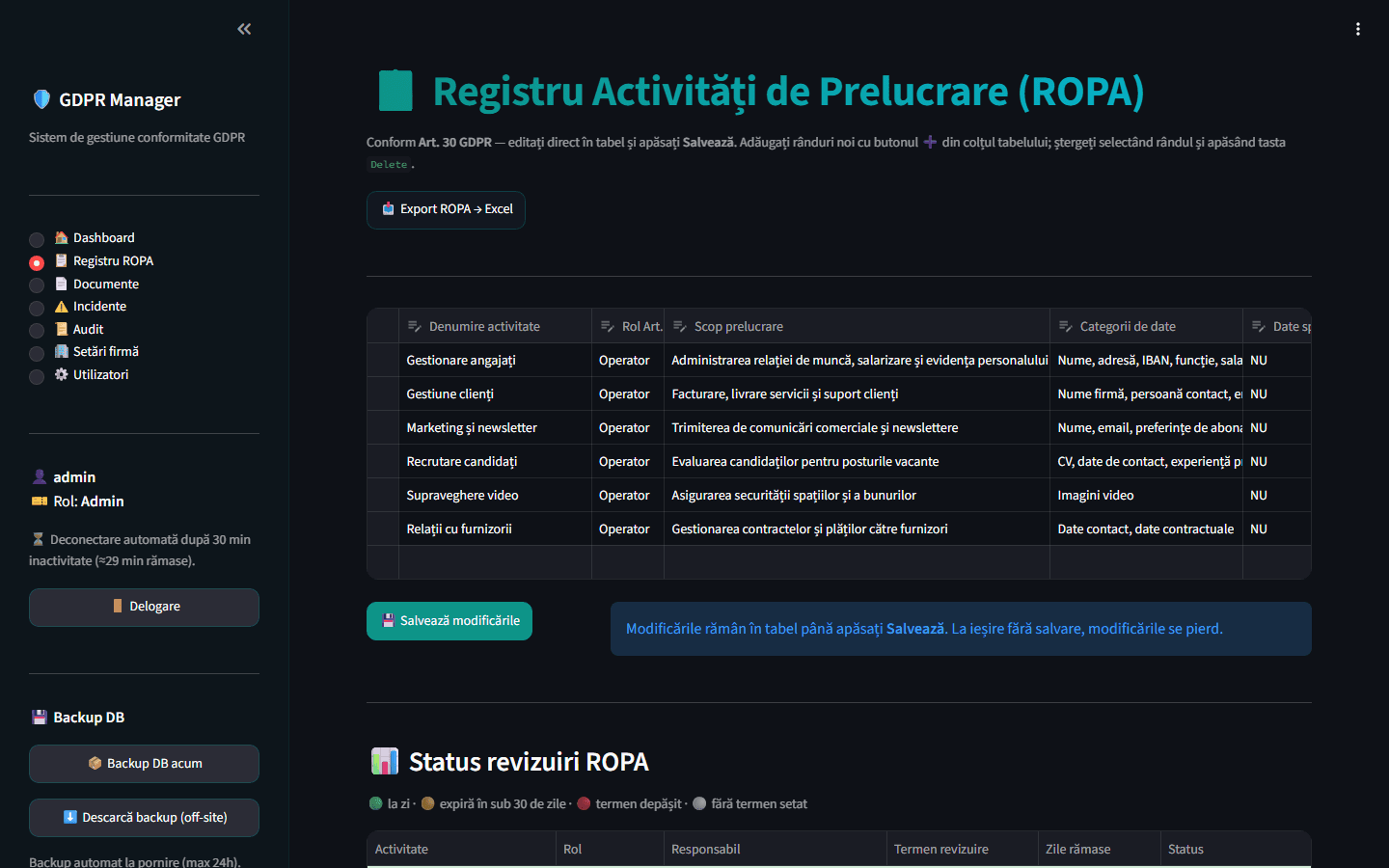Click the empty new row under Relații cu furnizorii
Image resolution: width=1389 pixels, height=868 pixels.
pos(838,562)
